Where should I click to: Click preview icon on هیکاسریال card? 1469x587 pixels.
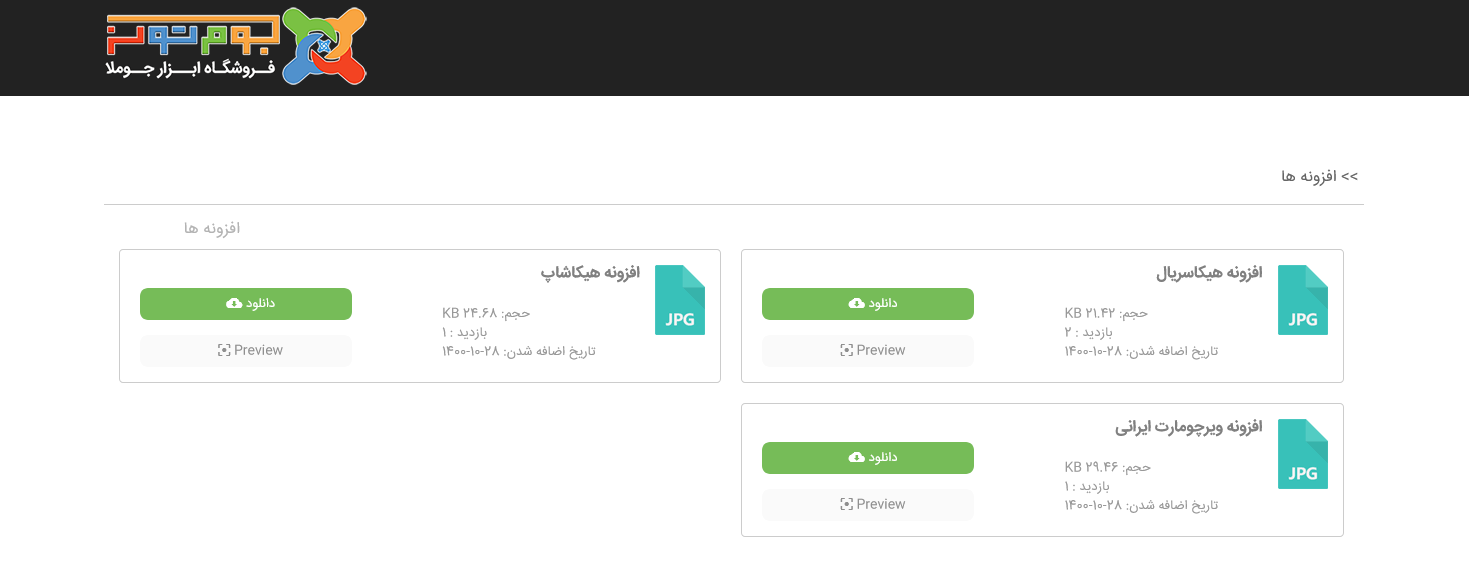tap(846, 350)
